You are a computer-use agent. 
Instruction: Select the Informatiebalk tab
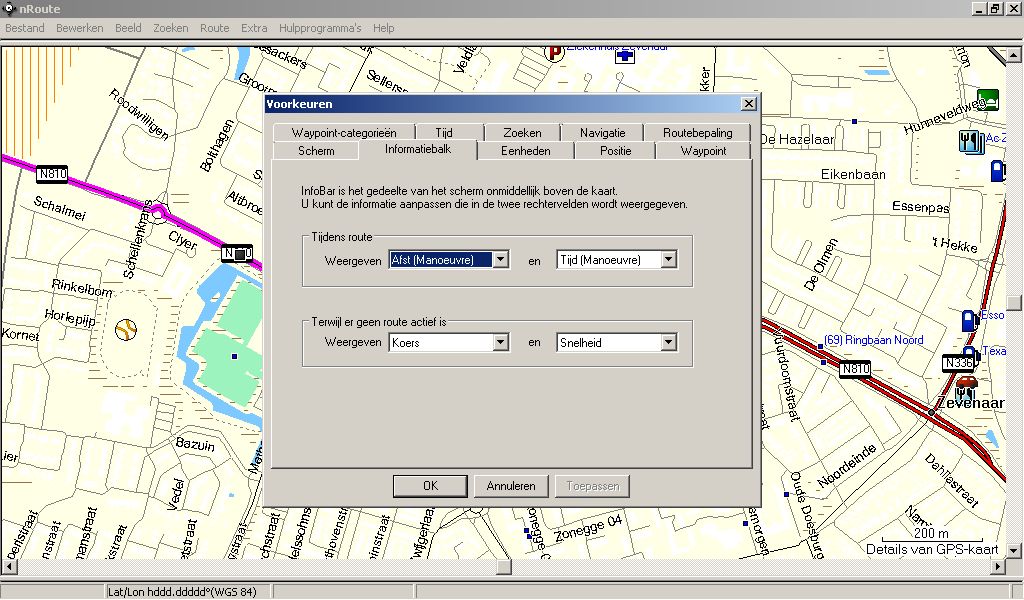click(418, 149)
